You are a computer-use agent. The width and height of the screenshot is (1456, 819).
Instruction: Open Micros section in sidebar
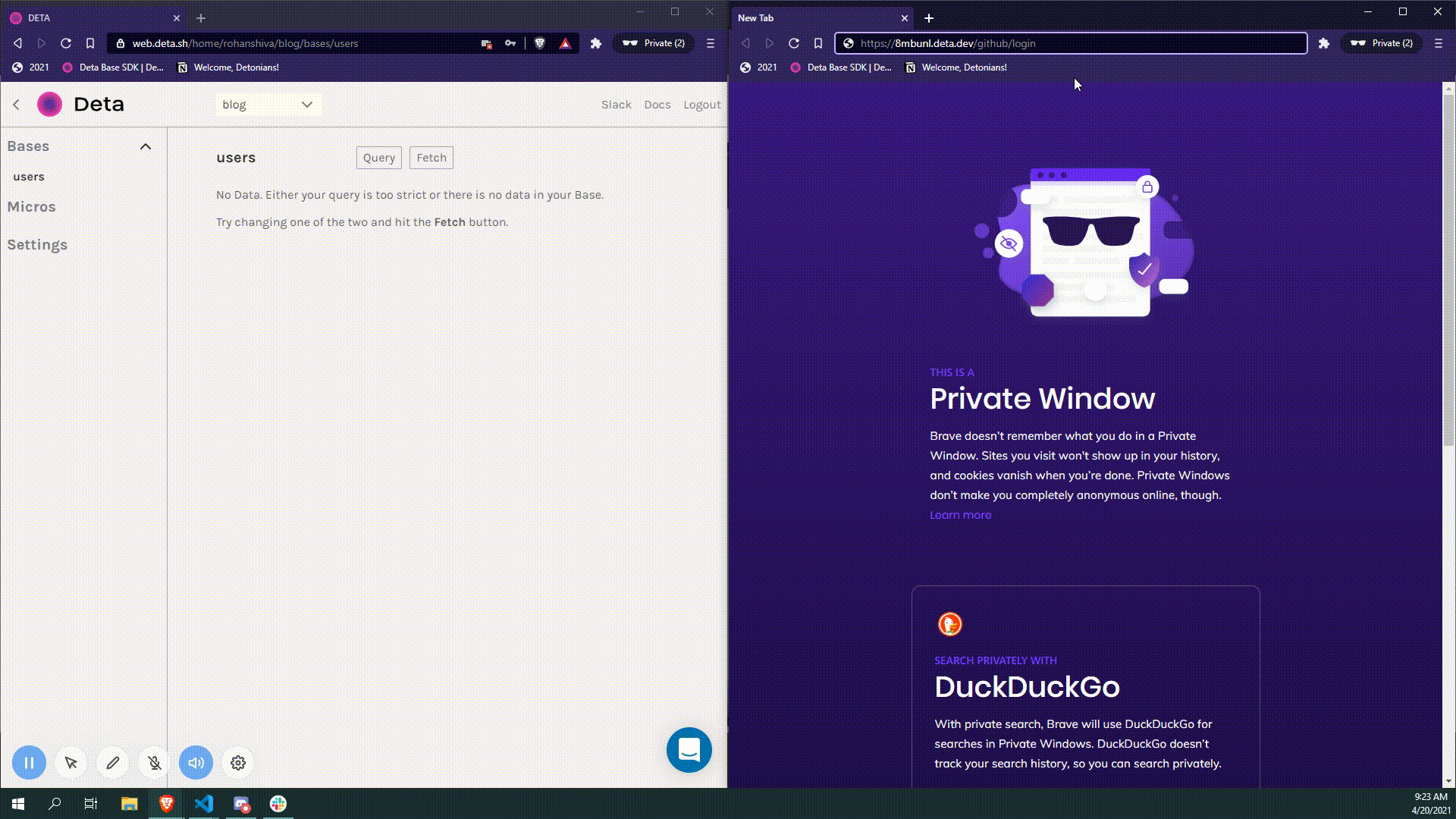tap(31, 206)
